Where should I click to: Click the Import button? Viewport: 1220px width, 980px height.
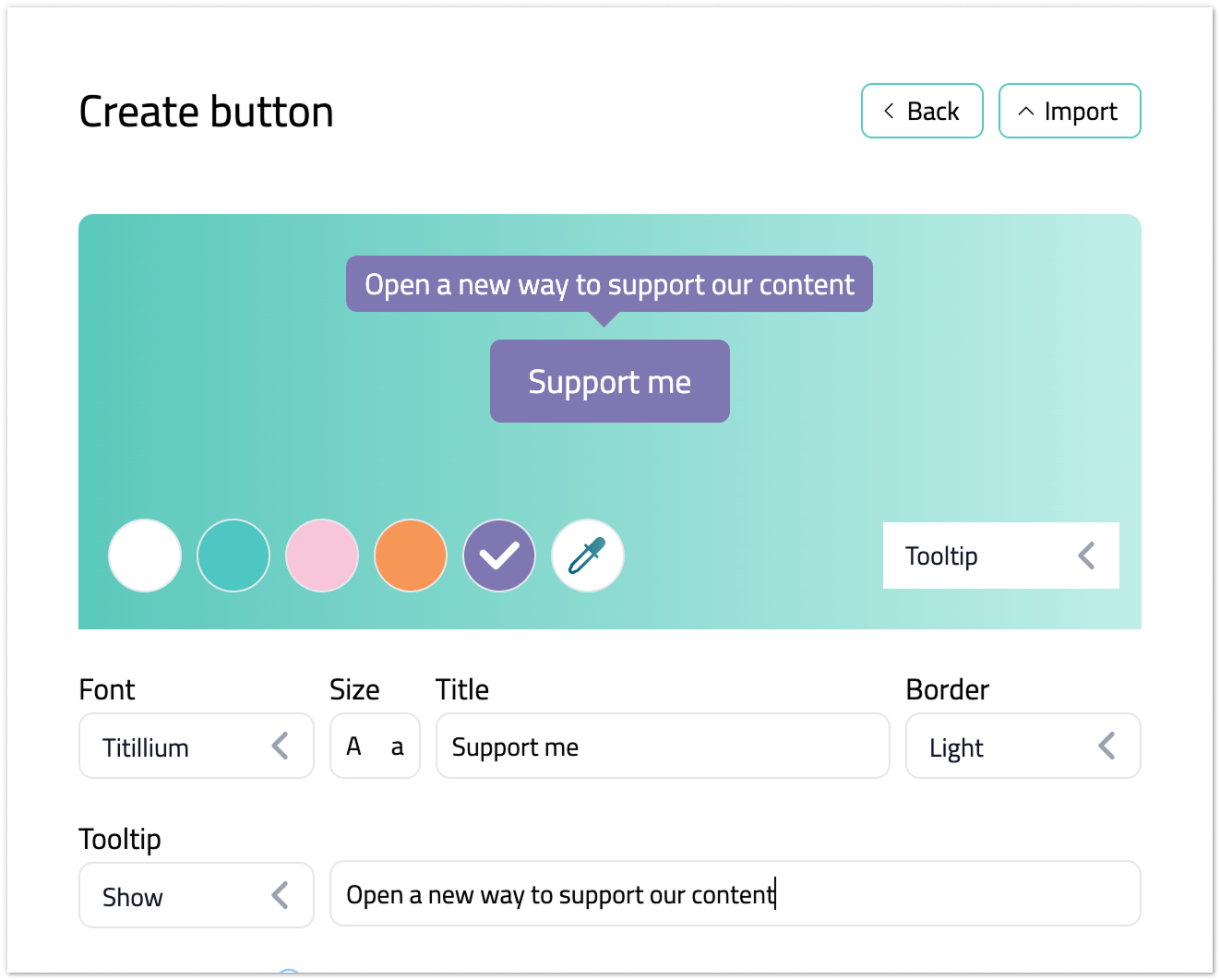click(x=1070, y=111)
